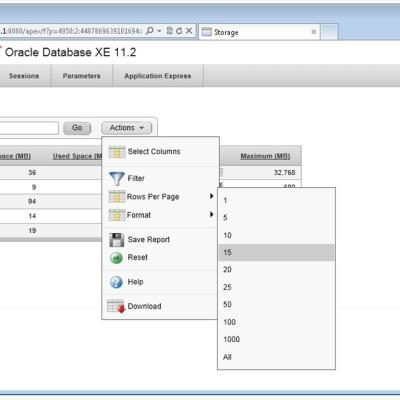Click the cell showing 94

32,201
